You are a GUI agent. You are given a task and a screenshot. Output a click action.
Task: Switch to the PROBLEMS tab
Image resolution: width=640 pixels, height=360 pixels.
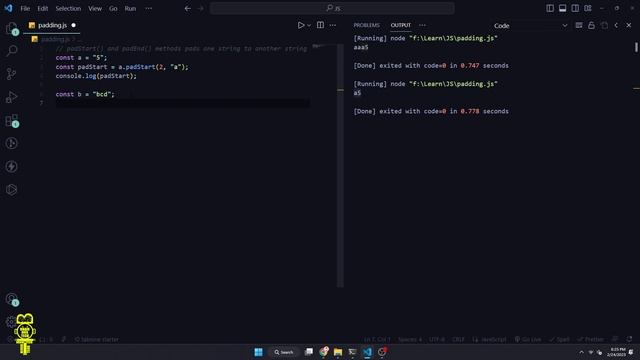[x=367, y=25]
